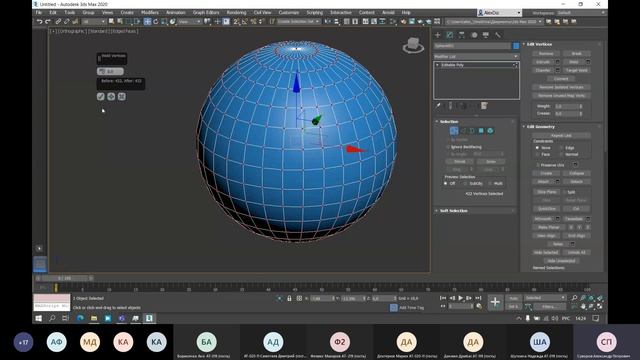Open the Modifiers menu
Viewport: 640px width, 360px height.
click(x=150, y=13)
